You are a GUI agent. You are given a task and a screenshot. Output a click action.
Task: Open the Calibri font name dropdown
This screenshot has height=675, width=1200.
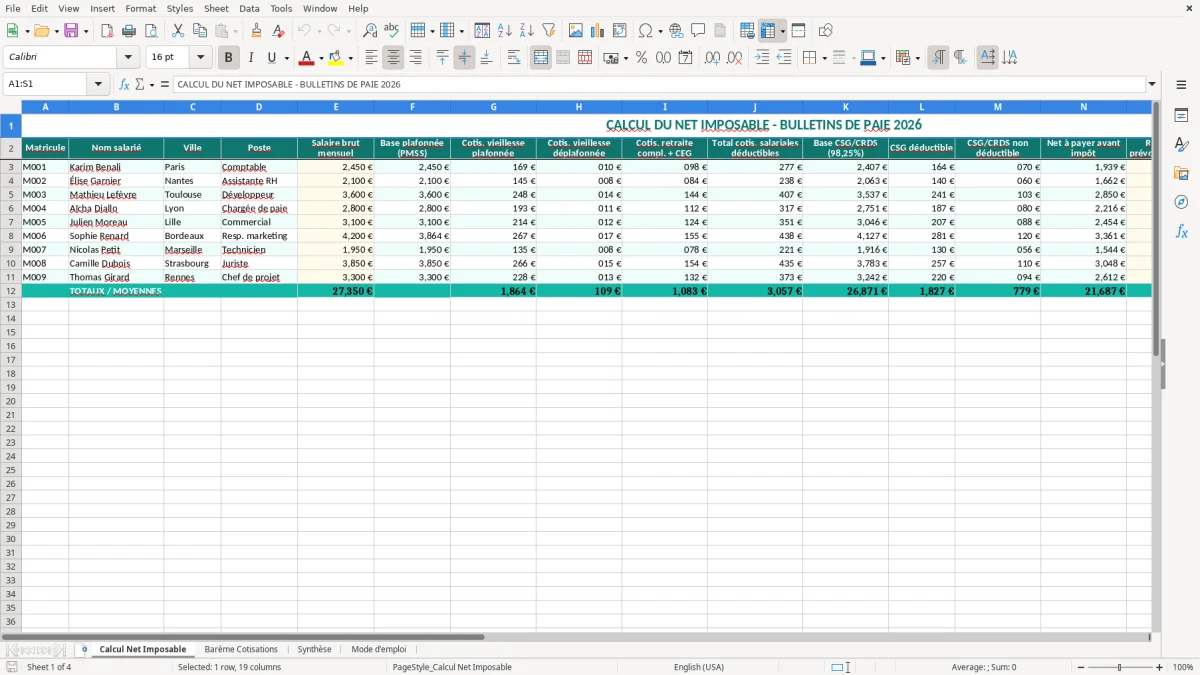(128, 58)
